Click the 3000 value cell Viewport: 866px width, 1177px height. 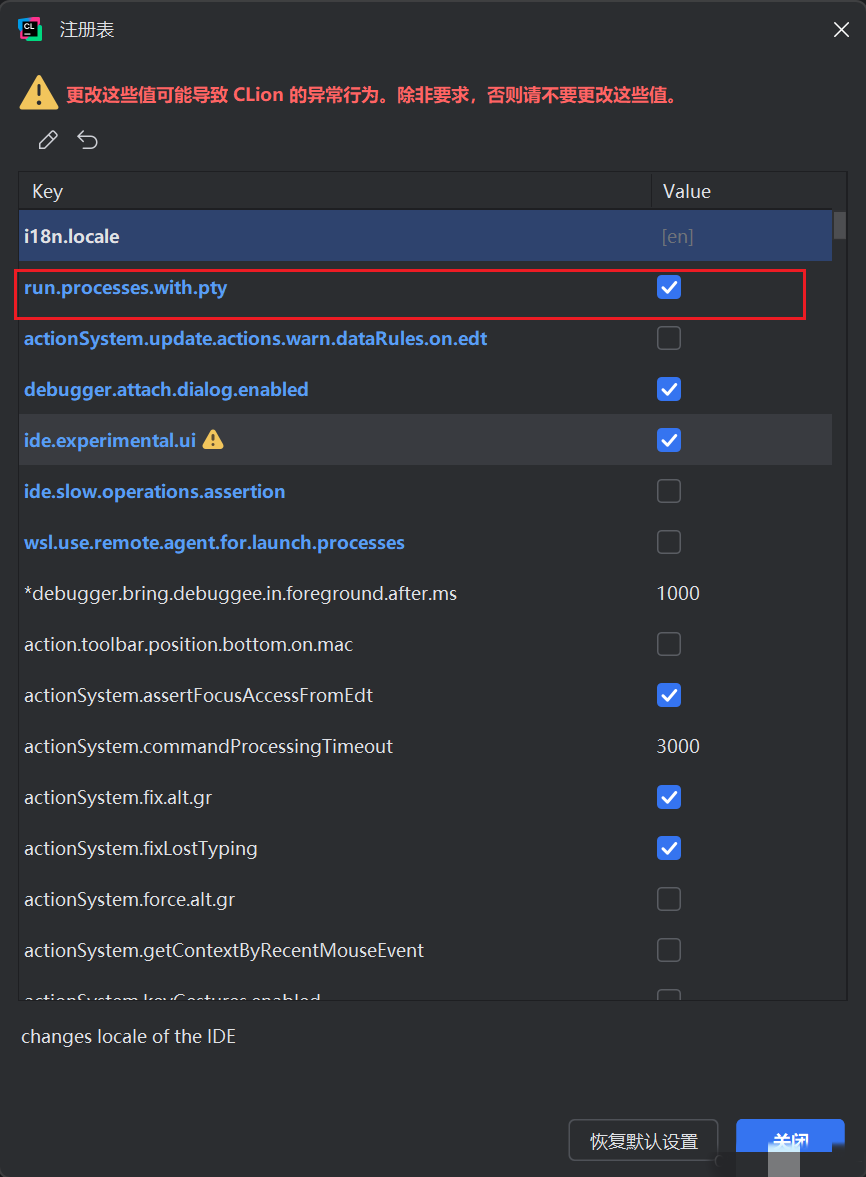678,746
